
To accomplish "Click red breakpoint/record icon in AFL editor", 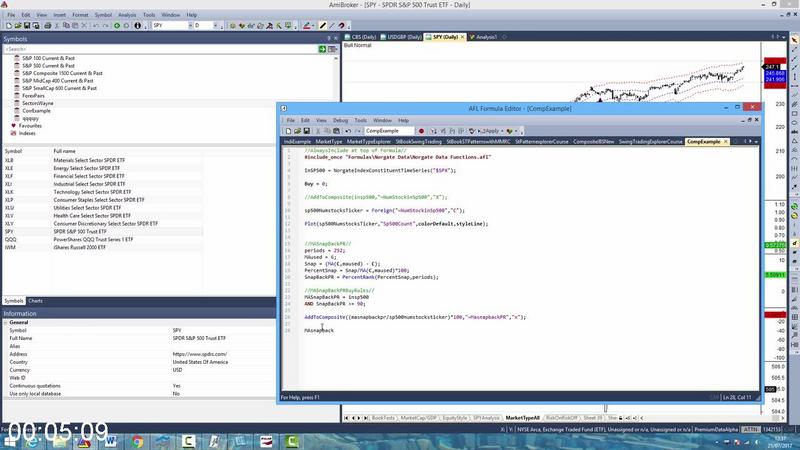I will 421,131.
